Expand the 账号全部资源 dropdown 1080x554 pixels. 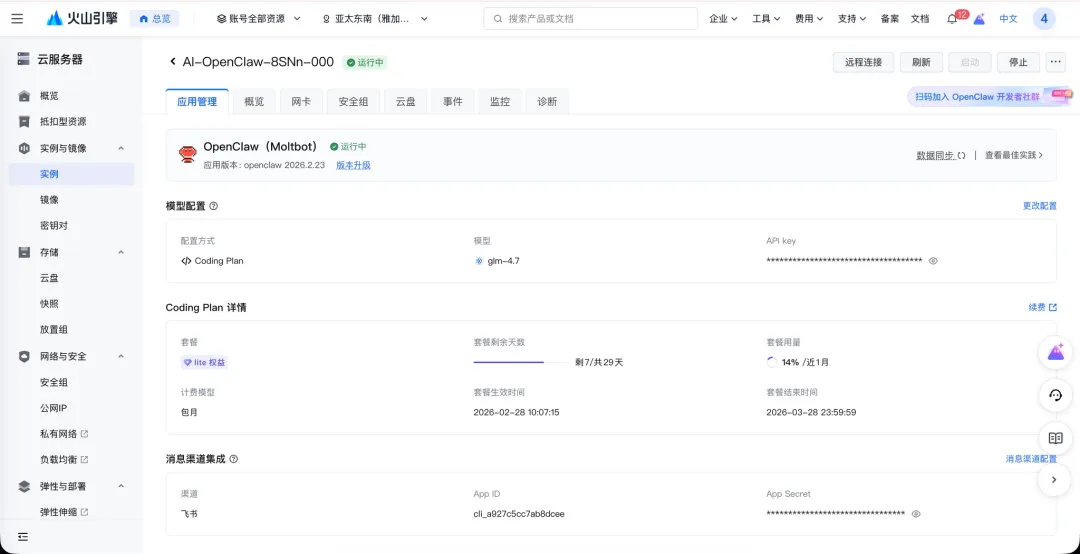tap(259, 19)
